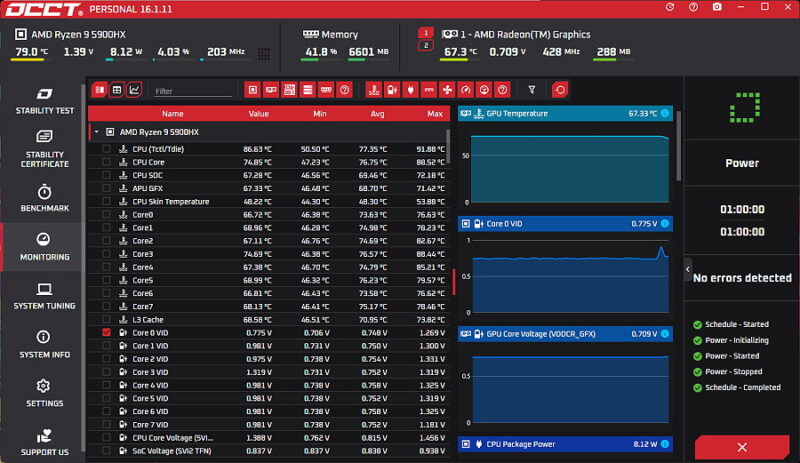Toggle the CPU hardware filter icon
Viewport: 800px width, 463px height.
click(x=253, y=90)
